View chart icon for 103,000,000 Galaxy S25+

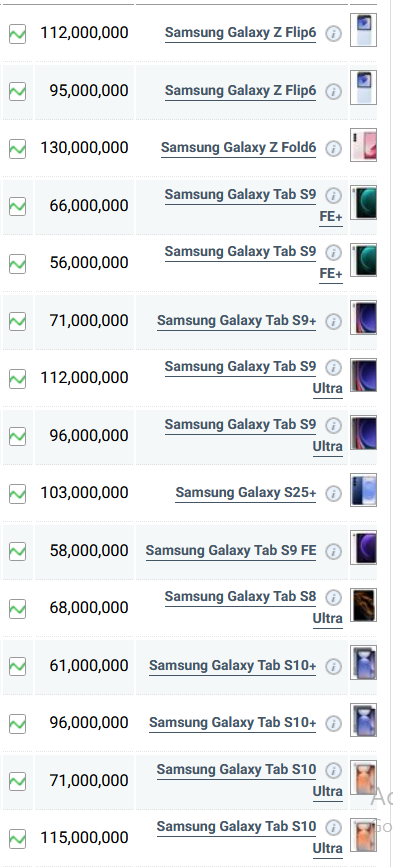[18, 493]
